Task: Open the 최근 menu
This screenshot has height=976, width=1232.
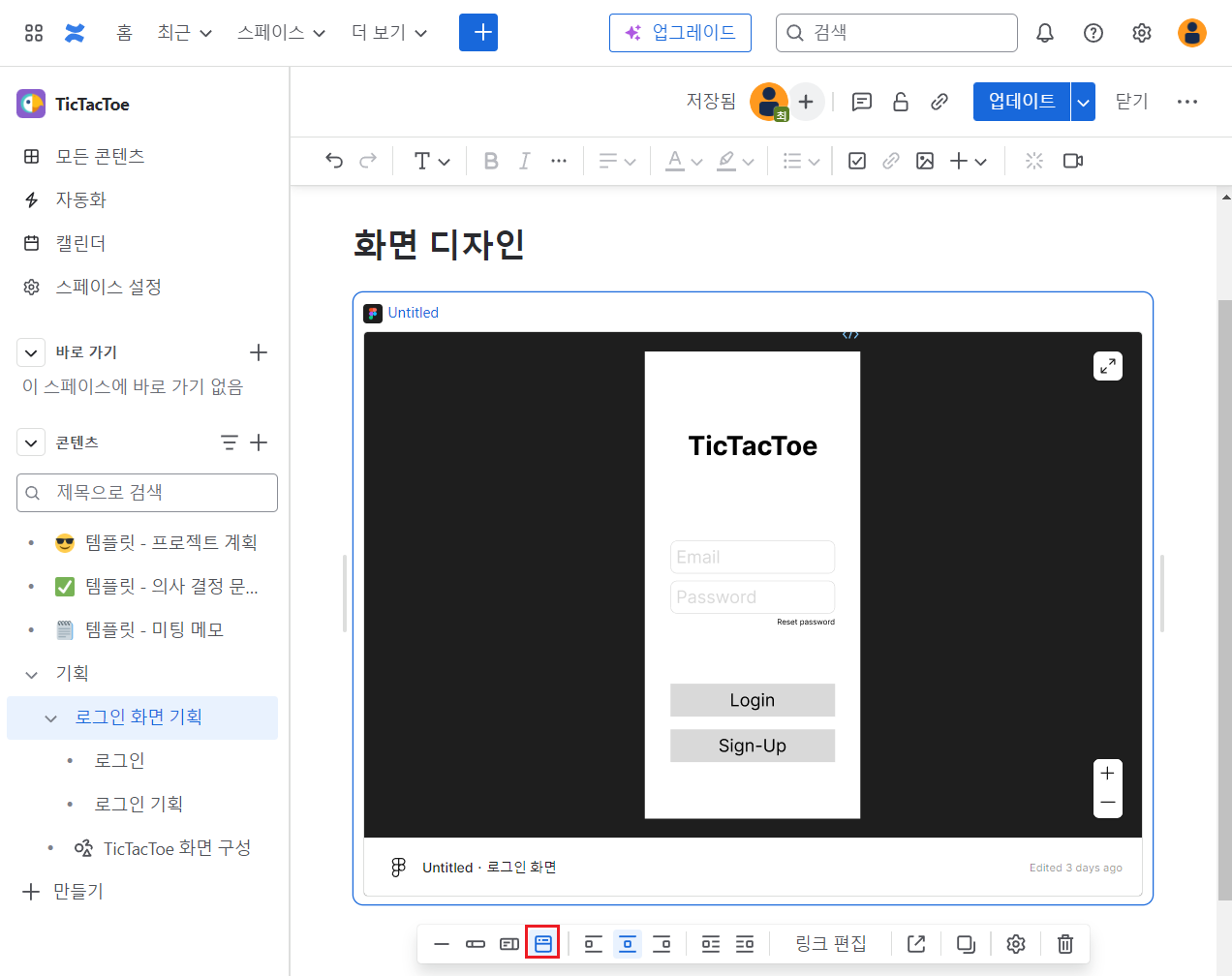Action: click(184, 33)
